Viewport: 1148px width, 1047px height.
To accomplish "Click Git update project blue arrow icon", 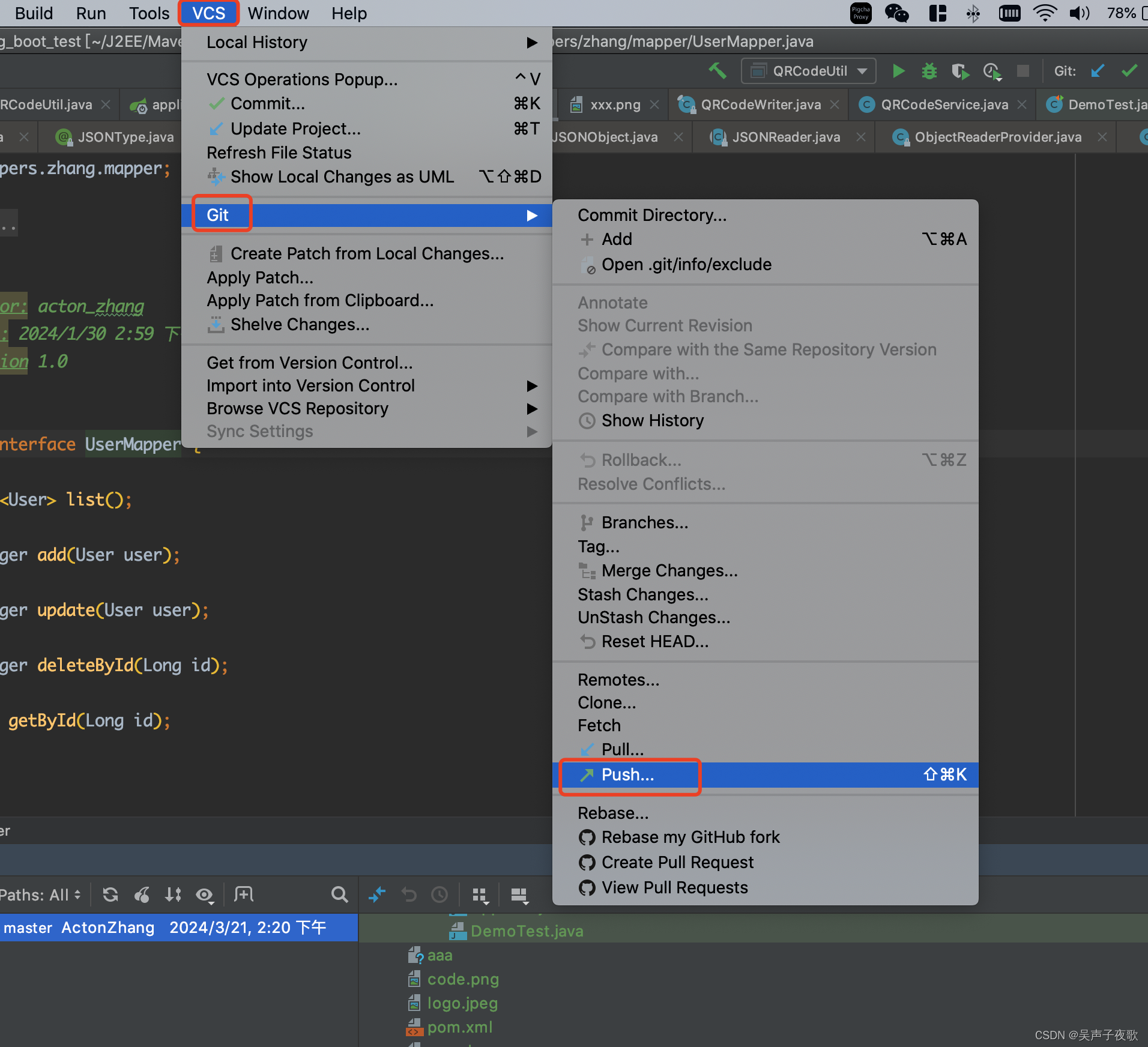I will tap(1098, 71).
